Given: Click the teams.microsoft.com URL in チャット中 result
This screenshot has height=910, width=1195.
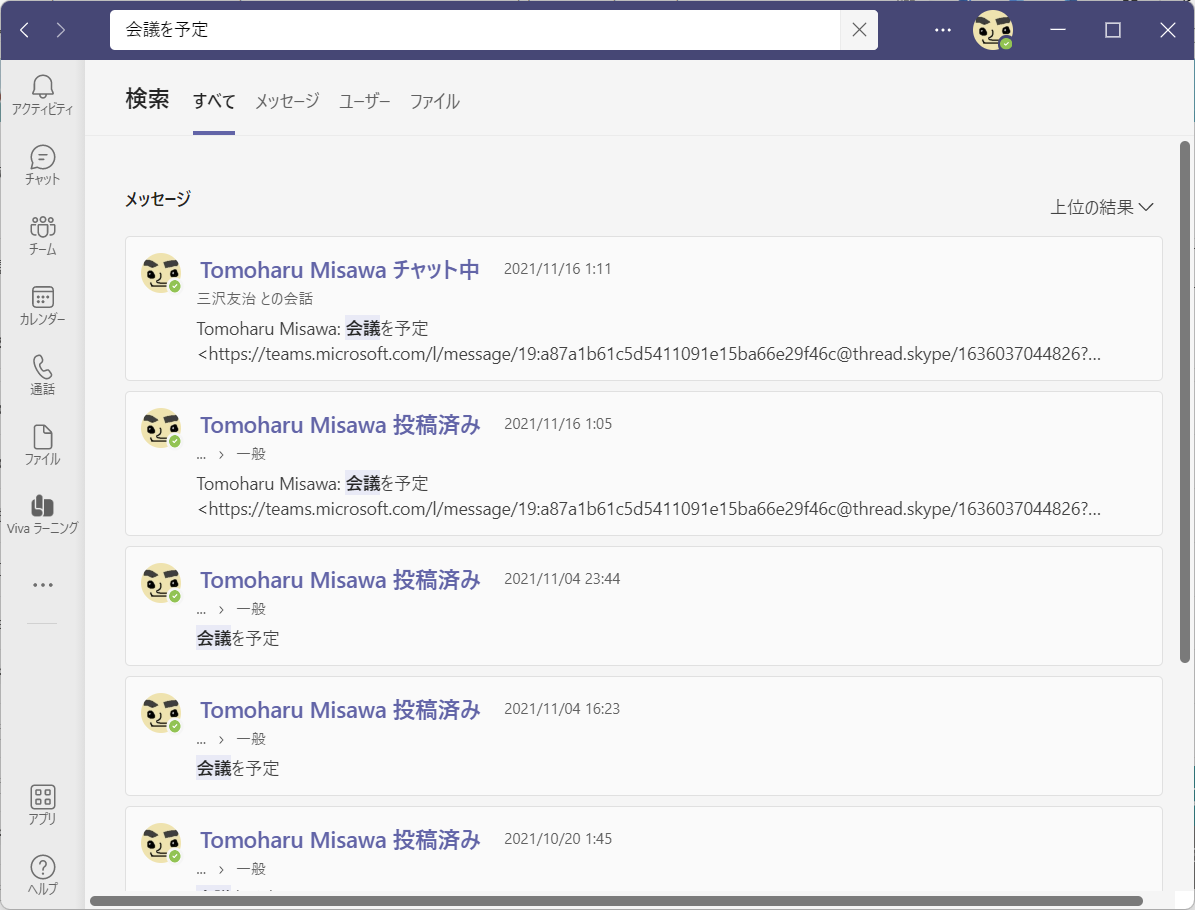Looking at the screenshot, I should 649,354.
